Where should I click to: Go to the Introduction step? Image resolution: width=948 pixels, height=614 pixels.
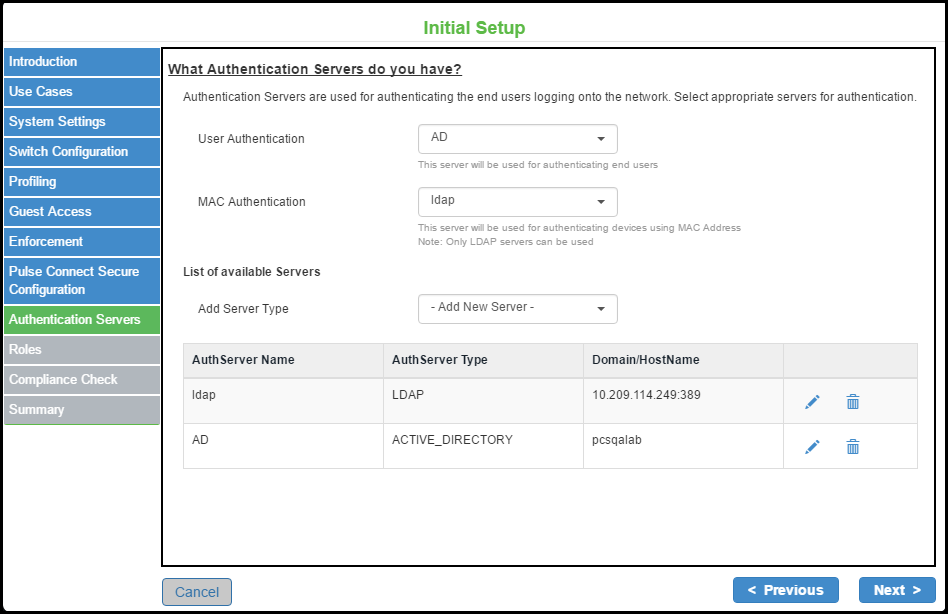(x=81, y=62)
